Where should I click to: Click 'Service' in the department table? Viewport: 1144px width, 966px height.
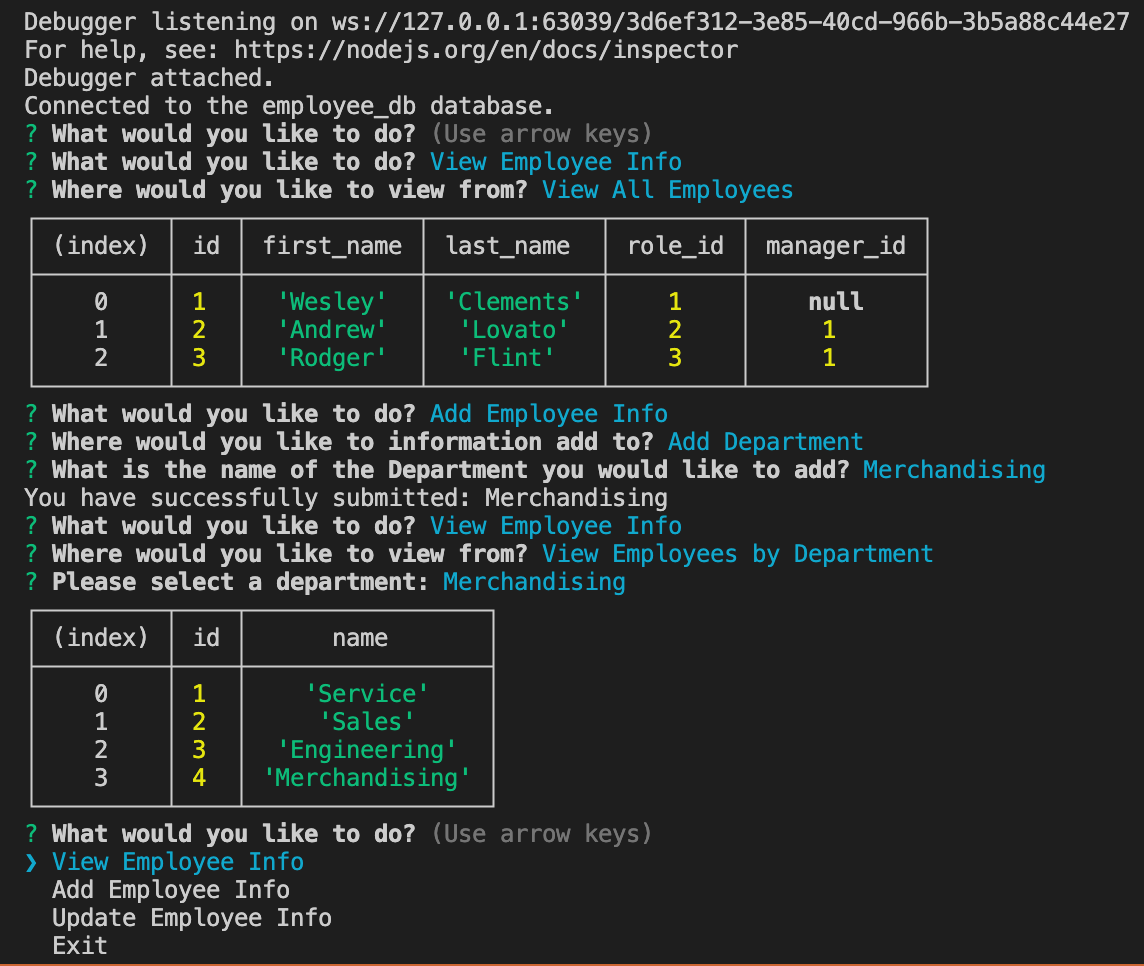(367, 693)
